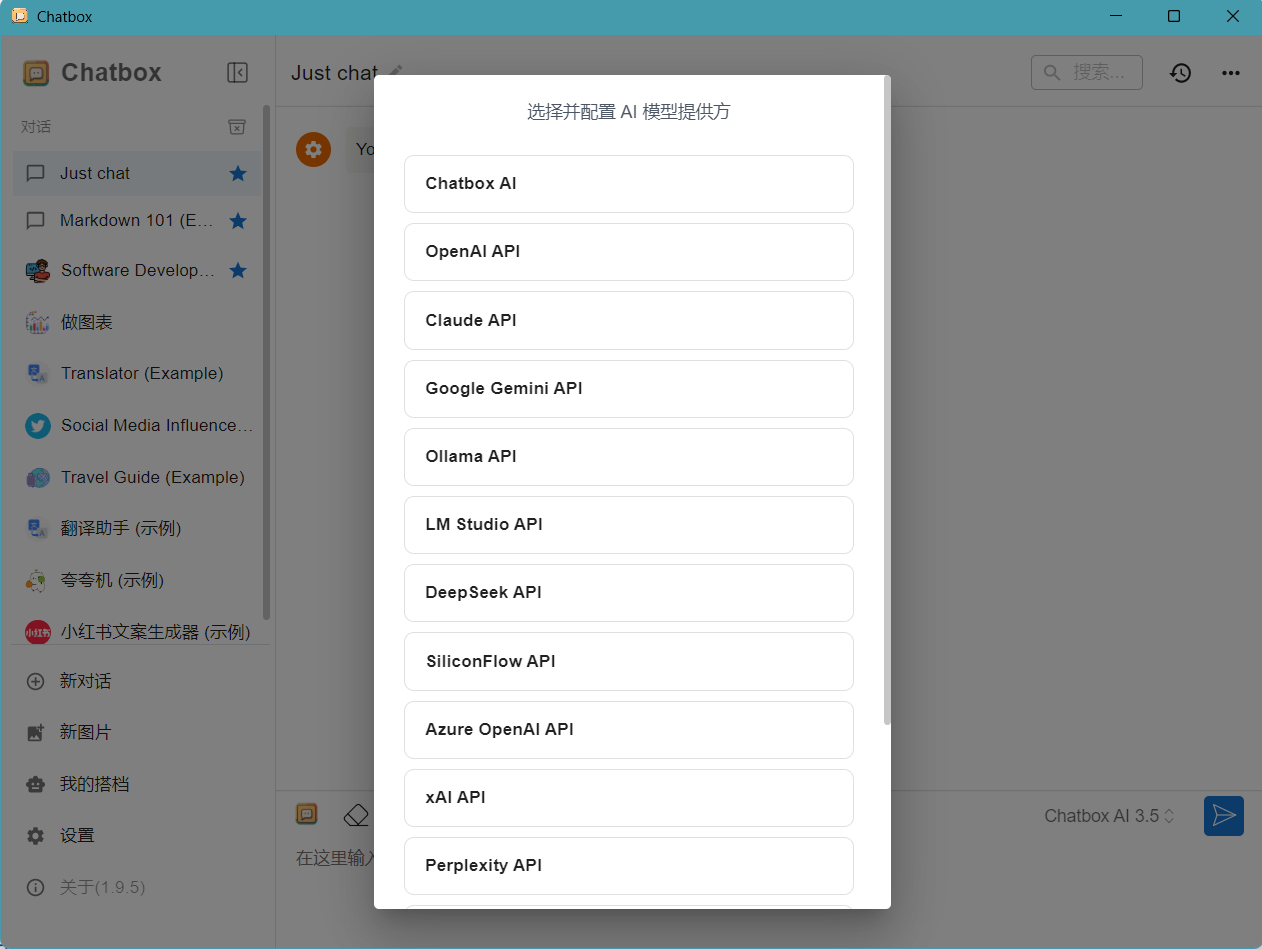Open the Chatbox AI 3.5 model selector
Image resolution: width=1262 pixels, height=949 pixels.
pyautogui.click(x=1109, y=816)
